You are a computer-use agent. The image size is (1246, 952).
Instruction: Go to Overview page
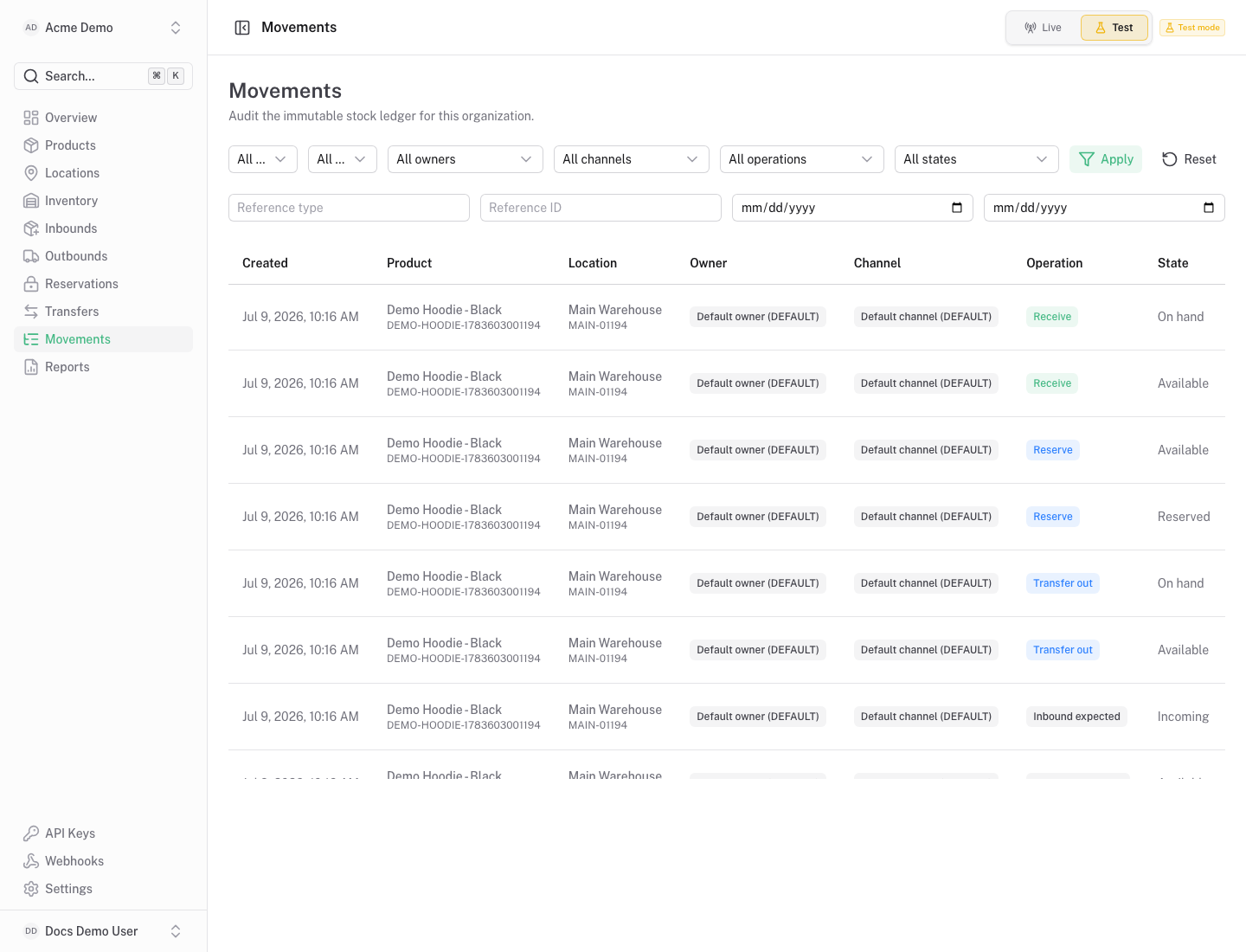point(103,118)
